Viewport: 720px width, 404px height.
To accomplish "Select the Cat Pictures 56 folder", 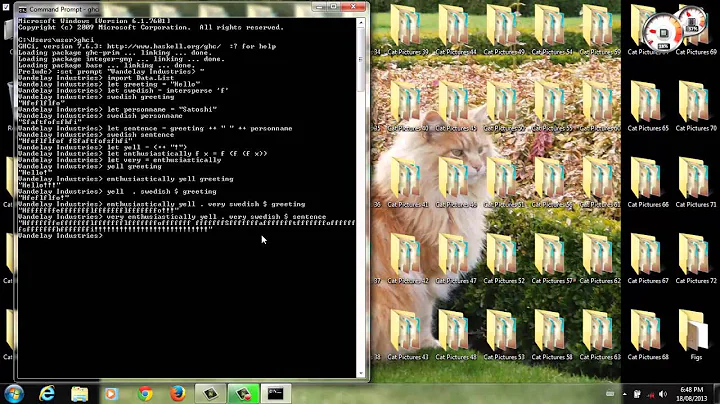I will 551,183.
